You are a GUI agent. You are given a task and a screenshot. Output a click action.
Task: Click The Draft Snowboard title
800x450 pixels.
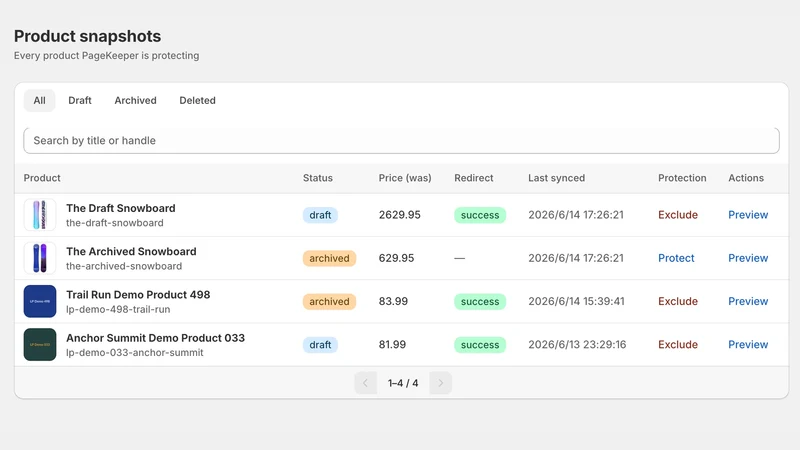pos(120,208)
